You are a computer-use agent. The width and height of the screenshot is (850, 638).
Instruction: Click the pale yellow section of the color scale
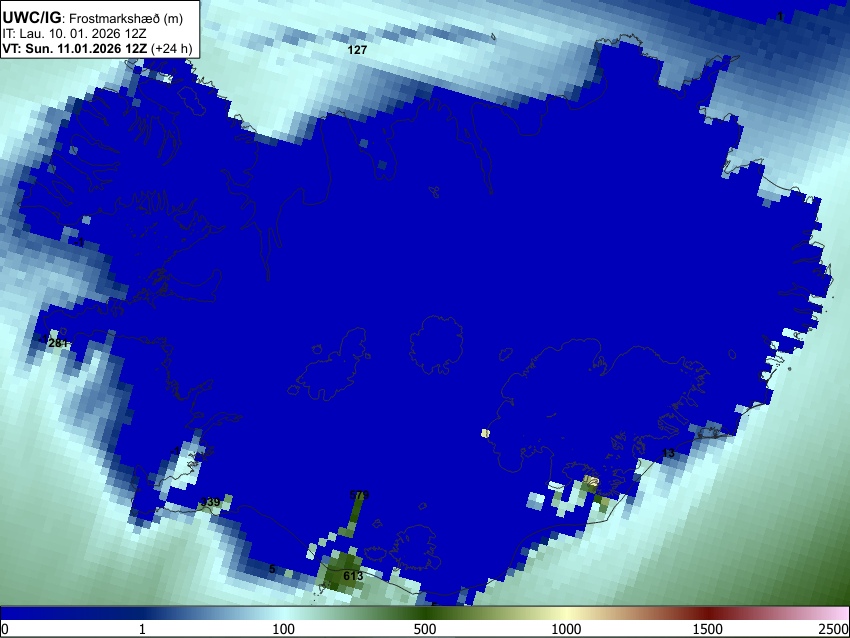point(566,614)
